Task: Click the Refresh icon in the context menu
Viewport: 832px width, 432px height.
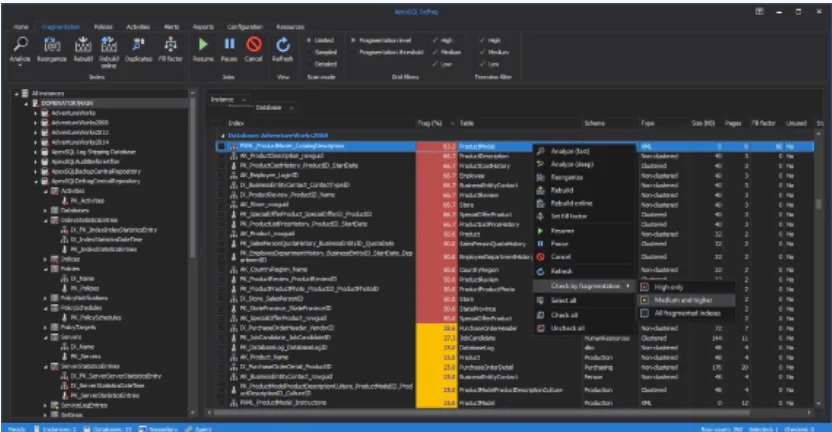Action: point(540,271)
